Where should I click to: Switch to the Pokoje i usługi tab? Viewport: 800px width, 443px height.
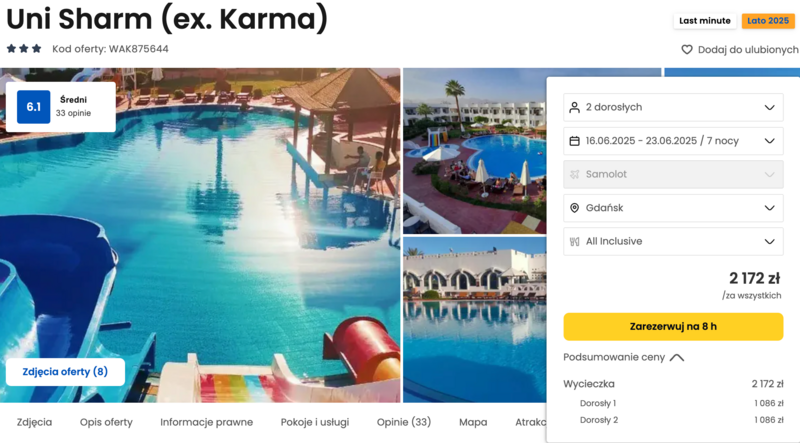(315, 422)
